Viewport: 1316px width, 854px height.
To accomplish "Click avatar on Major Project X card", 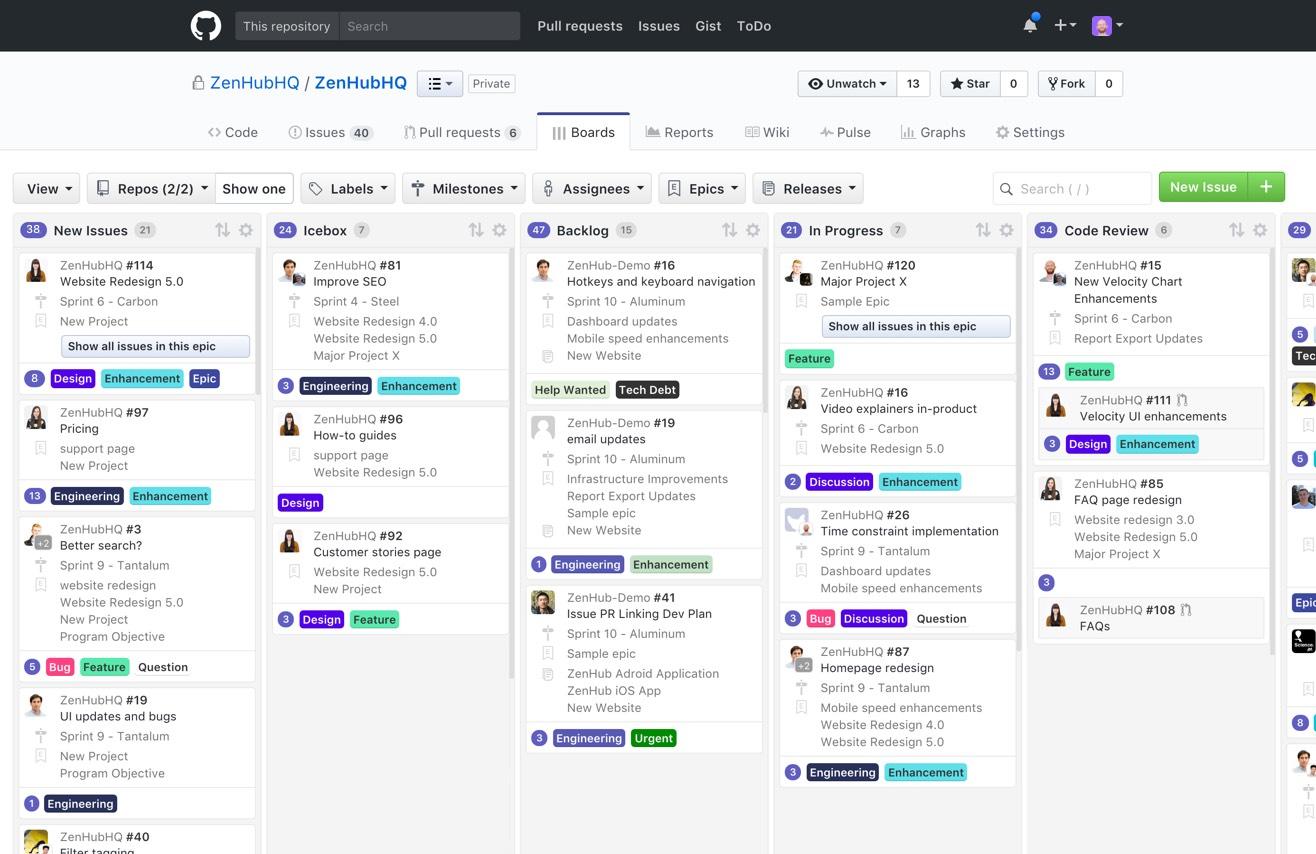I will coord(798,272).
